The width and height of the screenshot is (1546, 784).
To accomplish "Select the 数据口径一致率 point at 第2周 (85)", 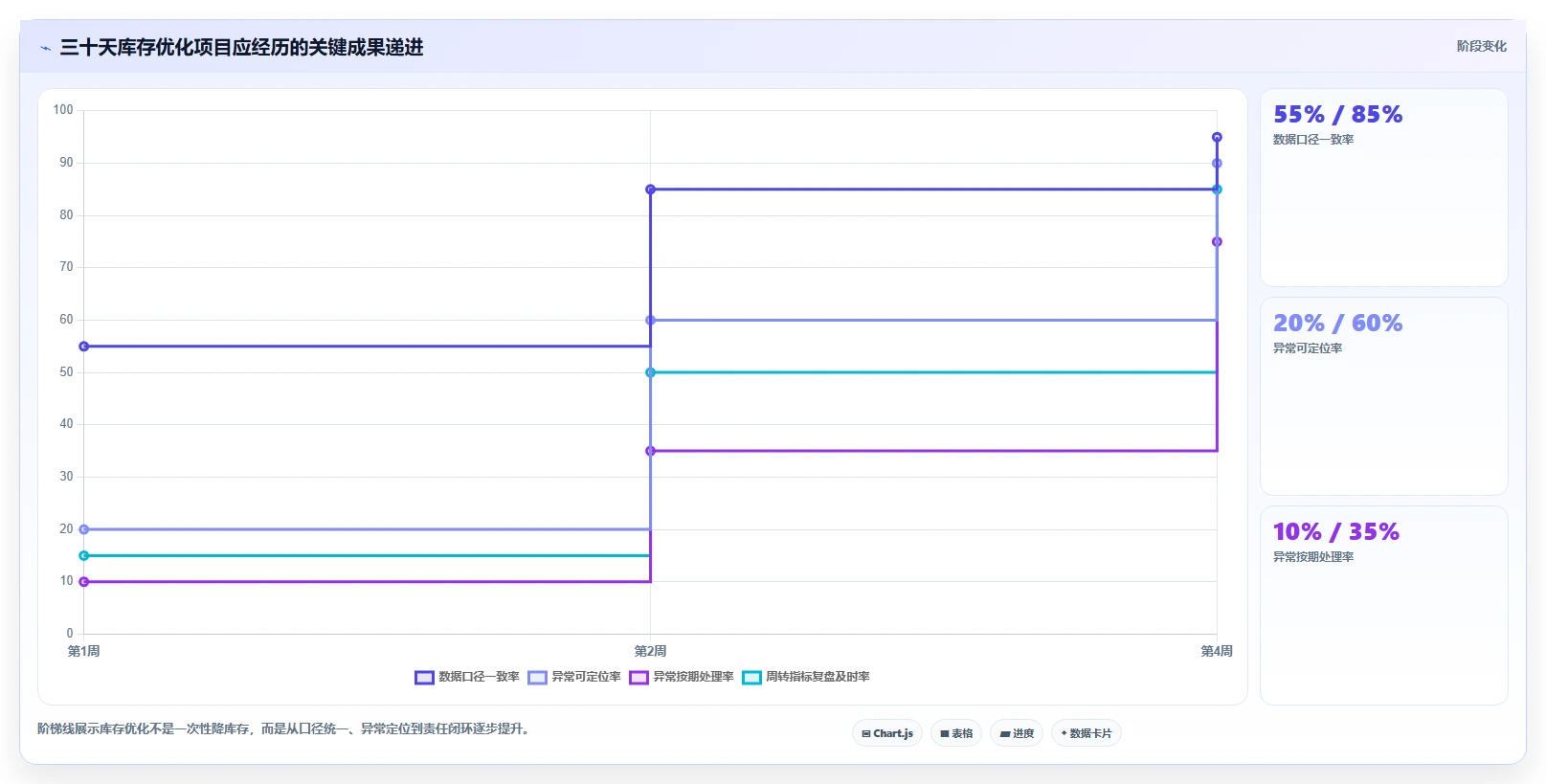I will 651,190.
